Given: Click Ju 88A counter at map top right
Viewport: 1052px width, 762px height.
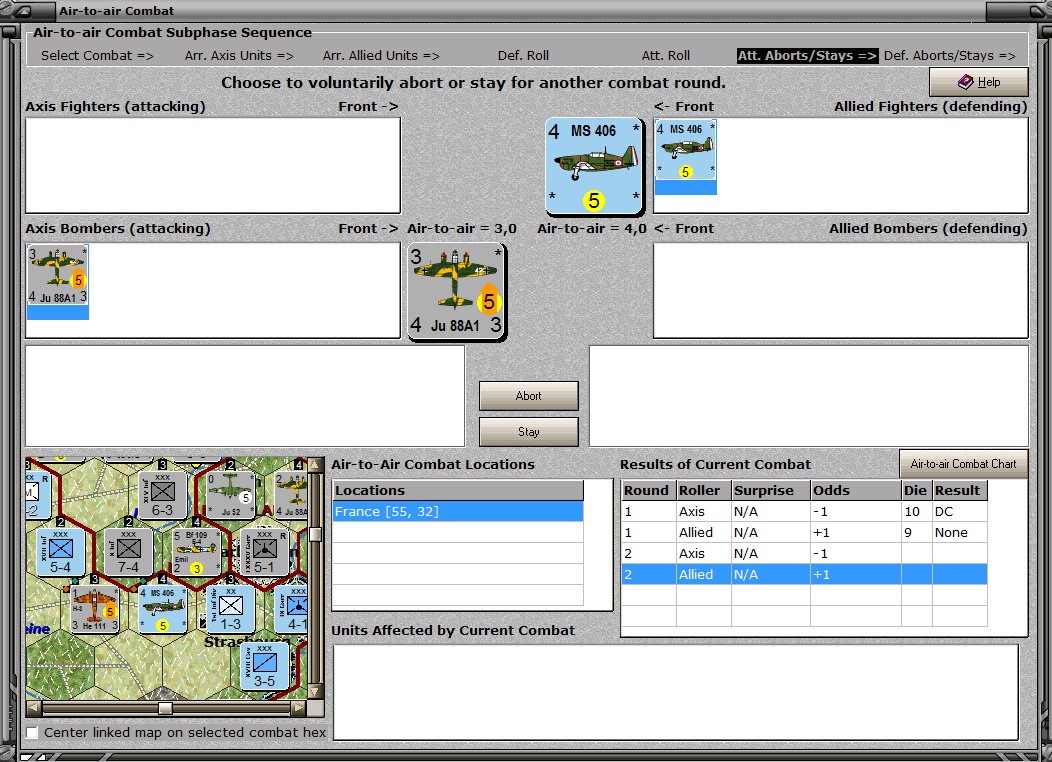Looking at the screenshot, I should coord(291,494).
